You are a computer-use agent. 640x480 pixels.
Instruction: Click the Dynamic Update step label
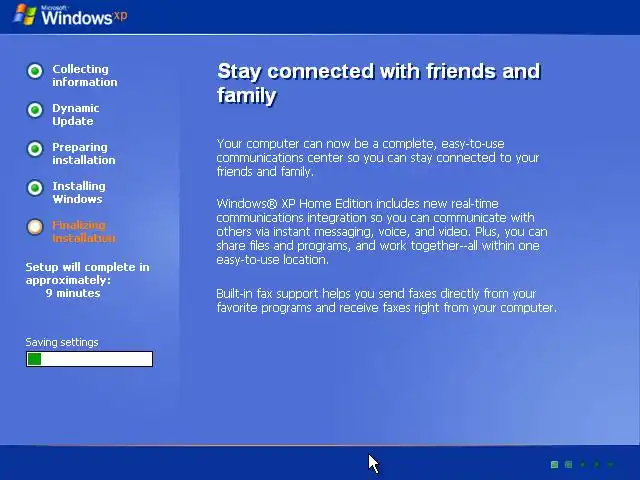coord(76,114)
